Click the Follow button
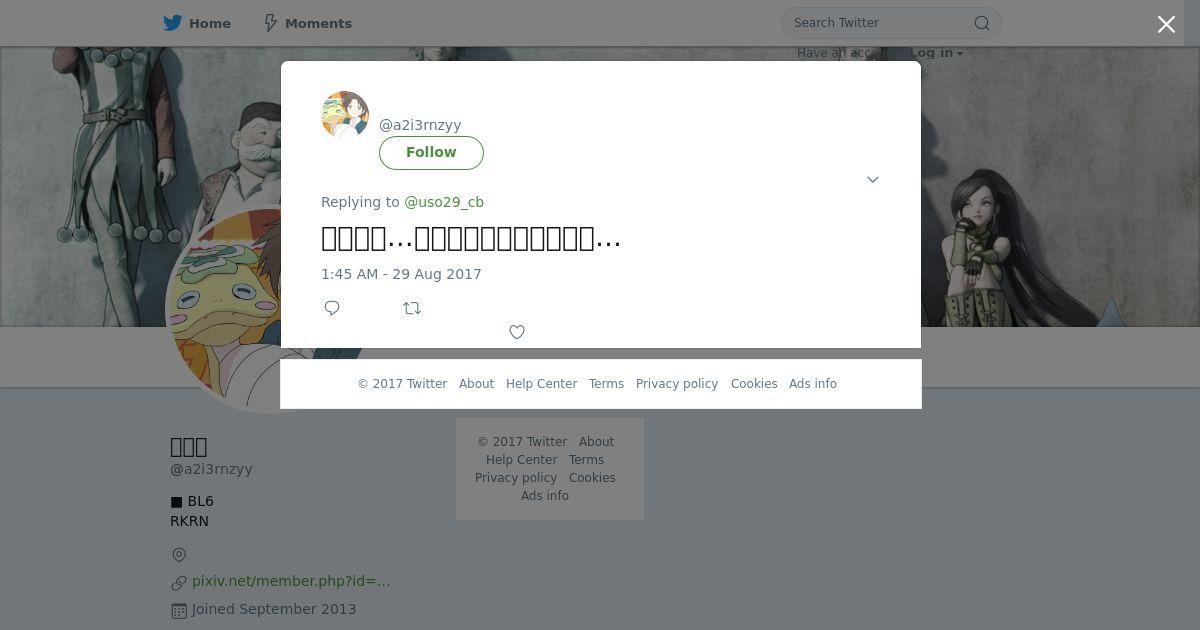 click(431, 153)
